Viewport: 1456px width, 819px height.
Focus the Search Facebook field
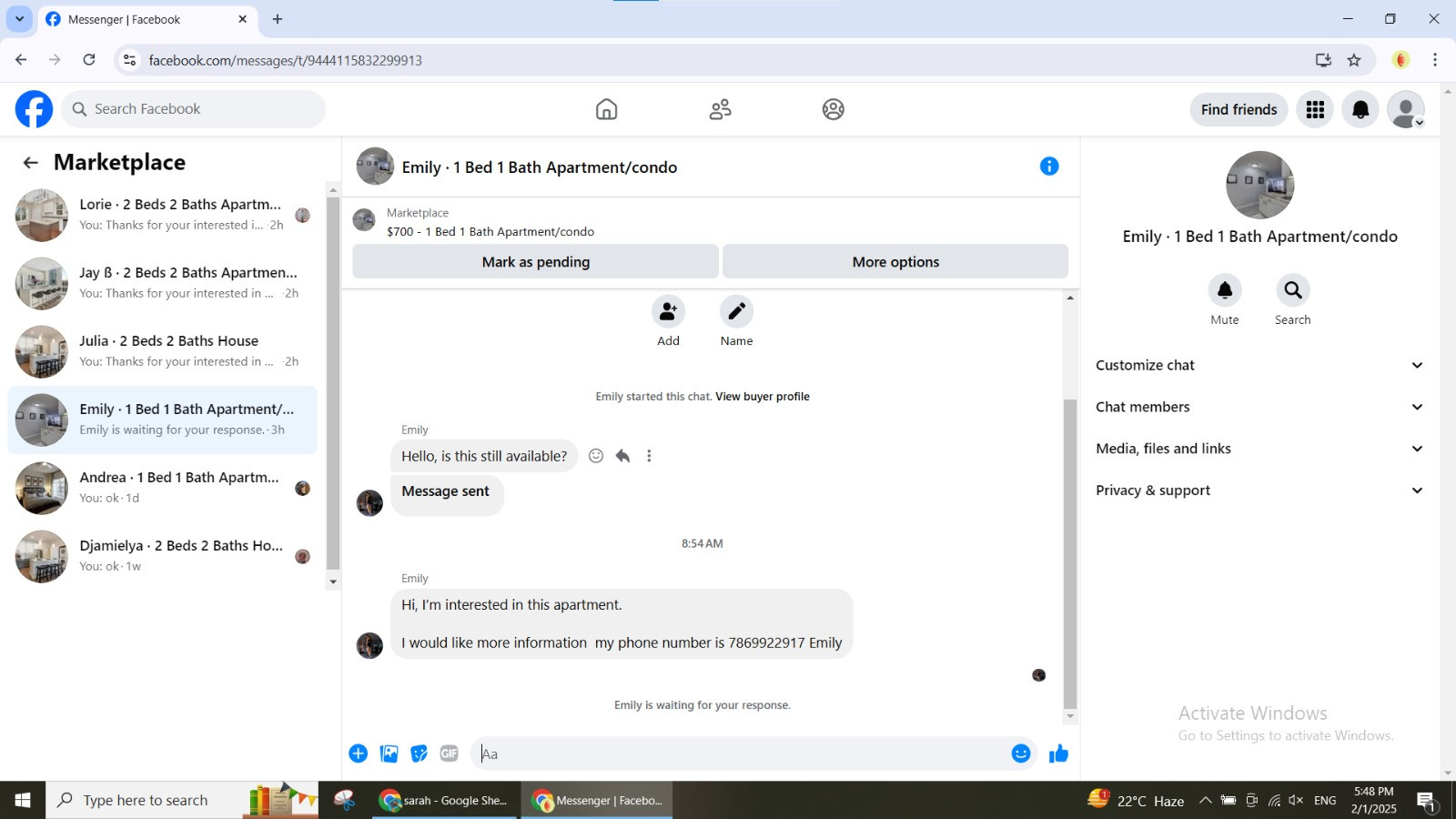pos(194,109)
